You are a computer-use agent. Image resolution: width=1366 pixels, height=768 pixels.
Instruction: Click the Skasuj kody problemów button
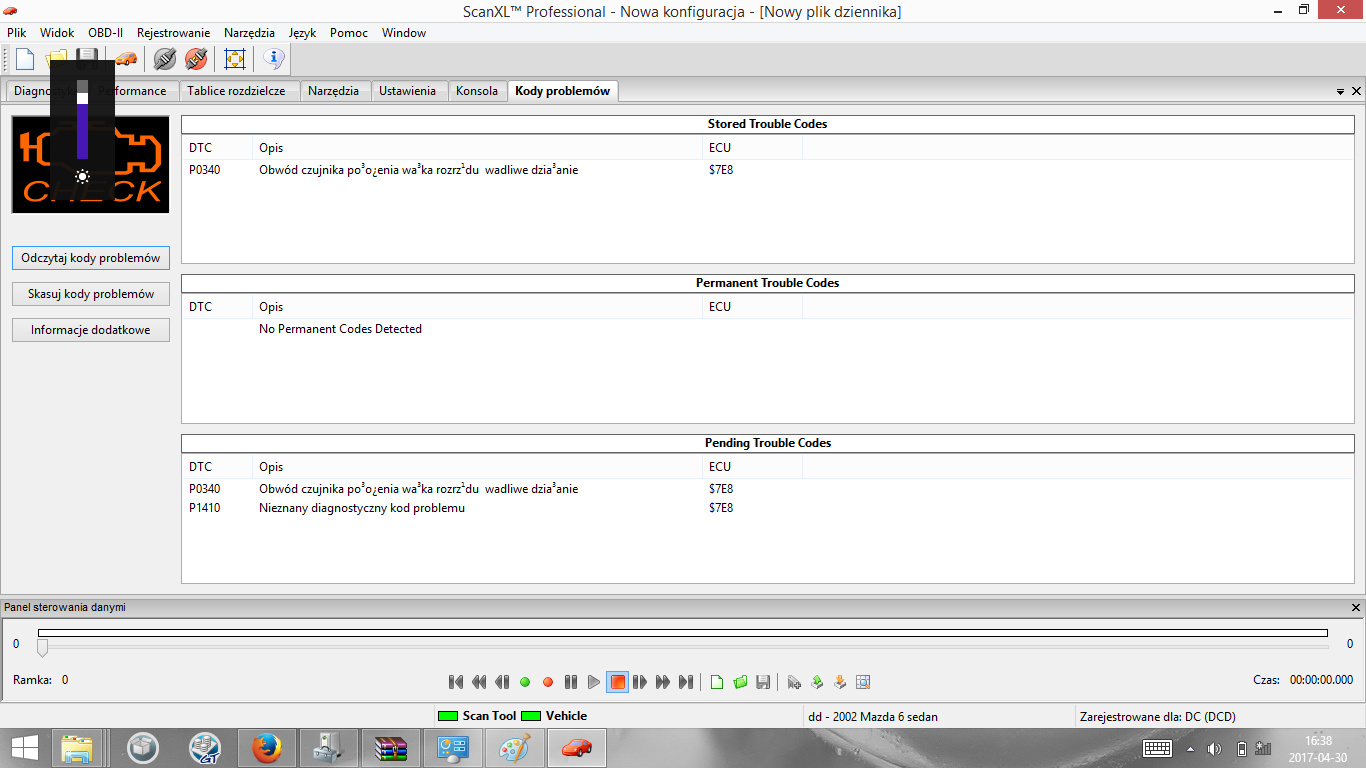(91, 294)
